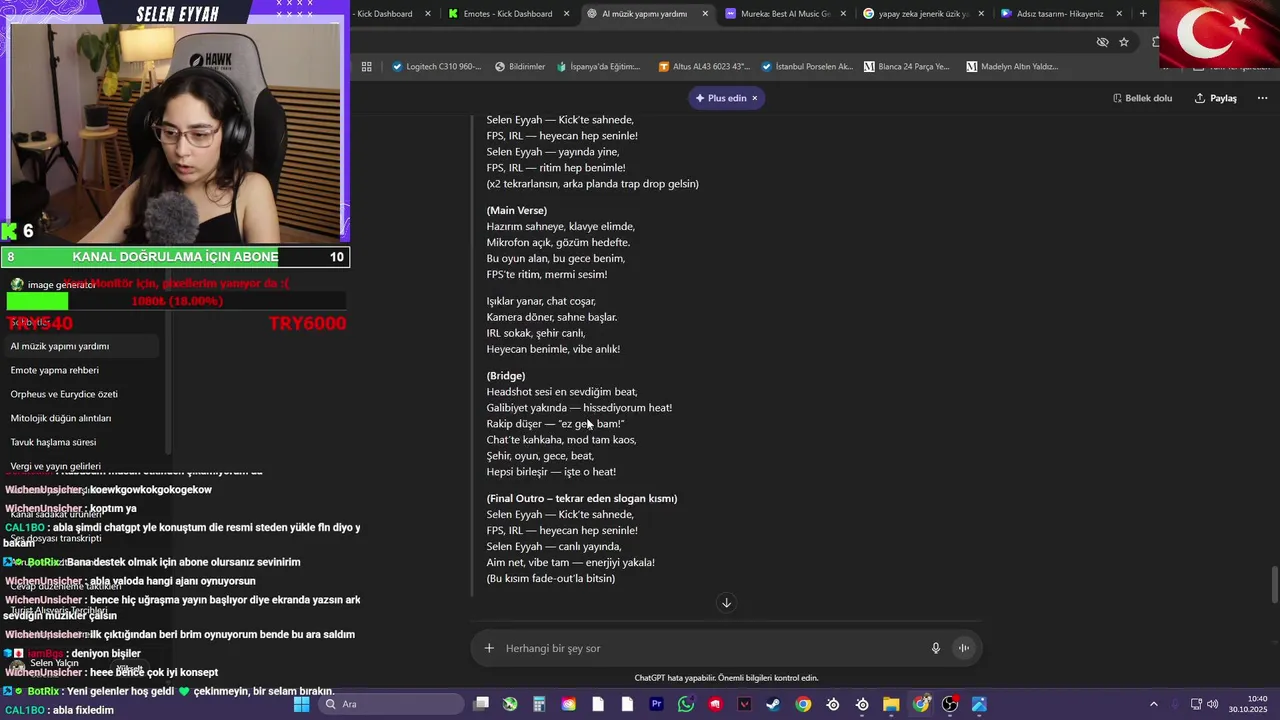This screenshot has height=720, width=1280.
Task: Open Task View on the taskbar
Action: point(481,704)
